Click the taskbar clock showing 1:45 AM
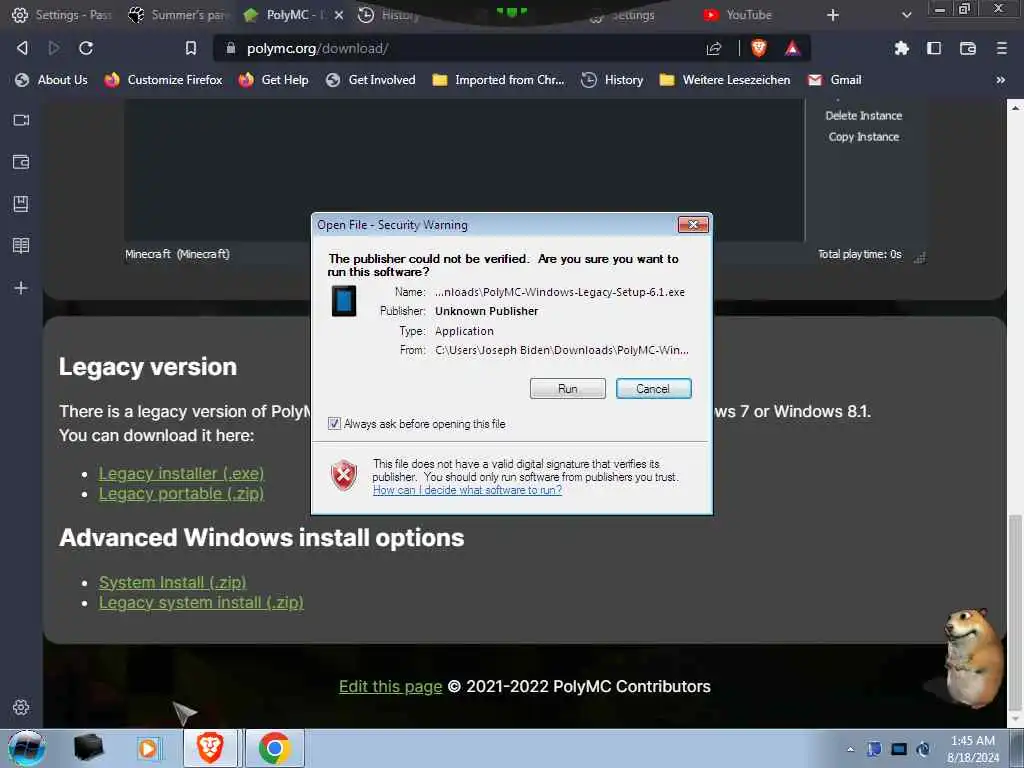The image size is (1024, 768). point(973,749)
